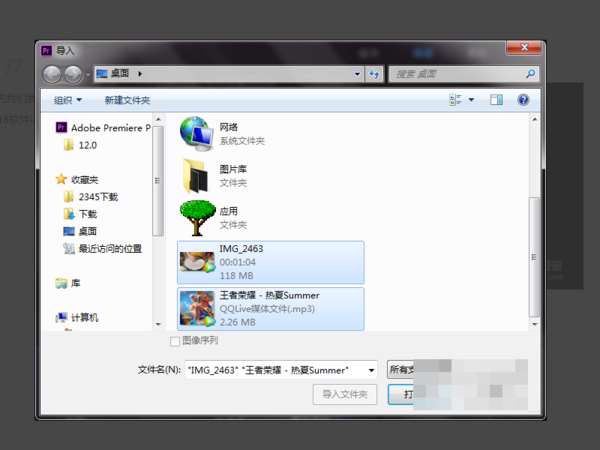Click IMG_2463 video thumbnail
Viewport: 600px width, 450px height.
[x=197, y=262]
